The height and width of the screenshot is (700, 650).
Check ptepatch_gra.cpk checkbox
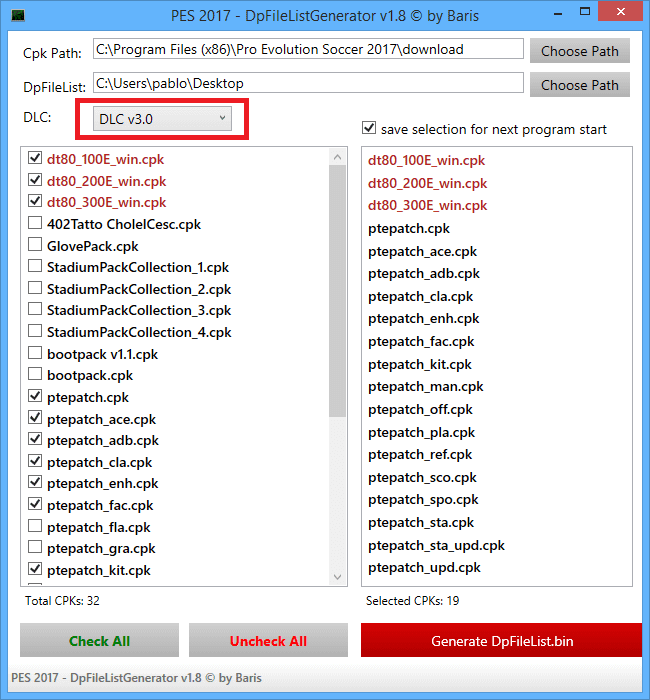(x=35, y=547)
